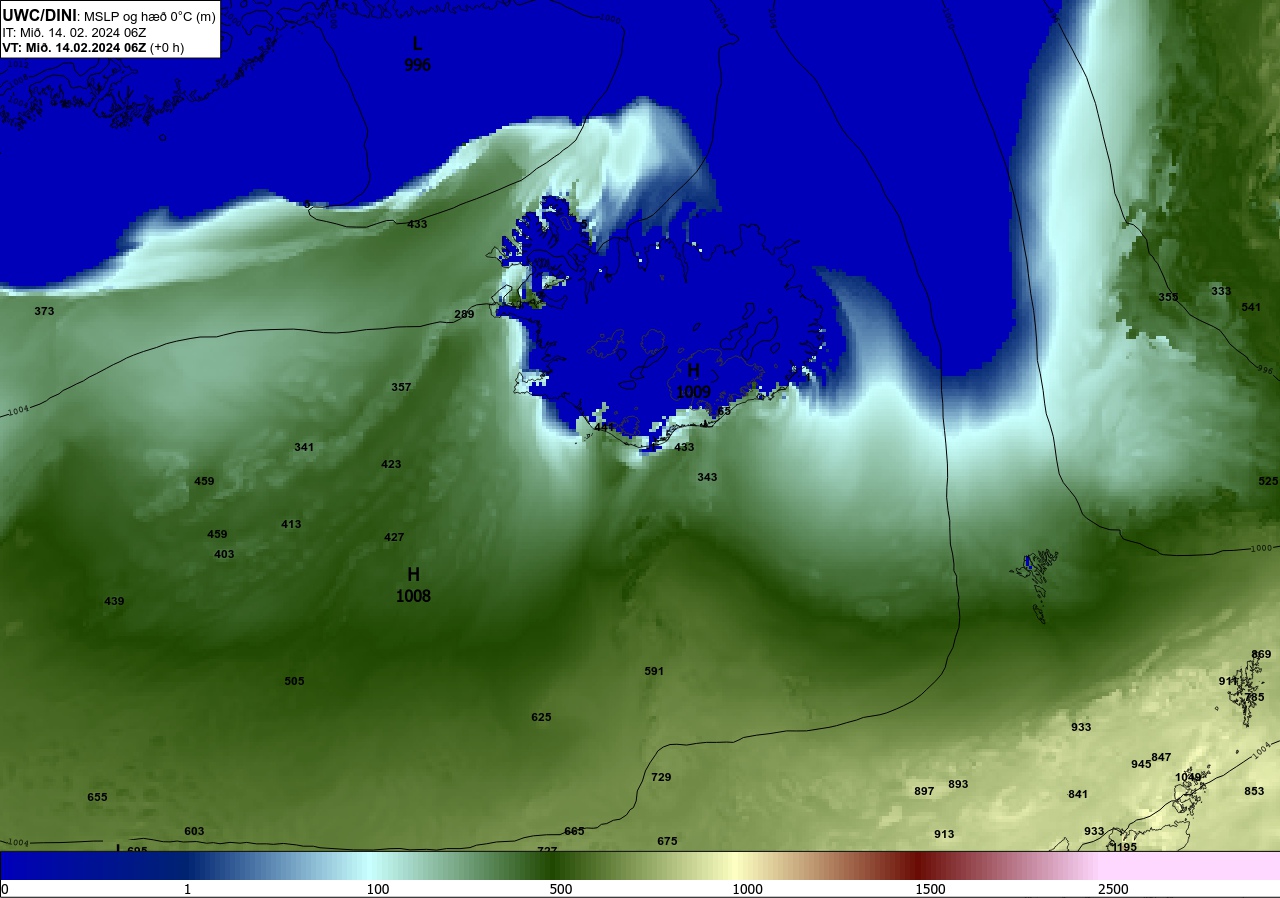Click the height value 403
Viewport: 1280px width, 898px height.
[x=224, y=554]
